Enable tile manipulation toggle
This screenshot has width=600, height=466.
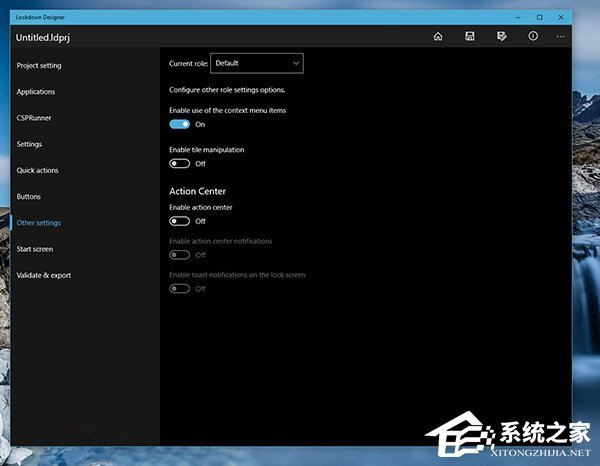coord(179,164)
